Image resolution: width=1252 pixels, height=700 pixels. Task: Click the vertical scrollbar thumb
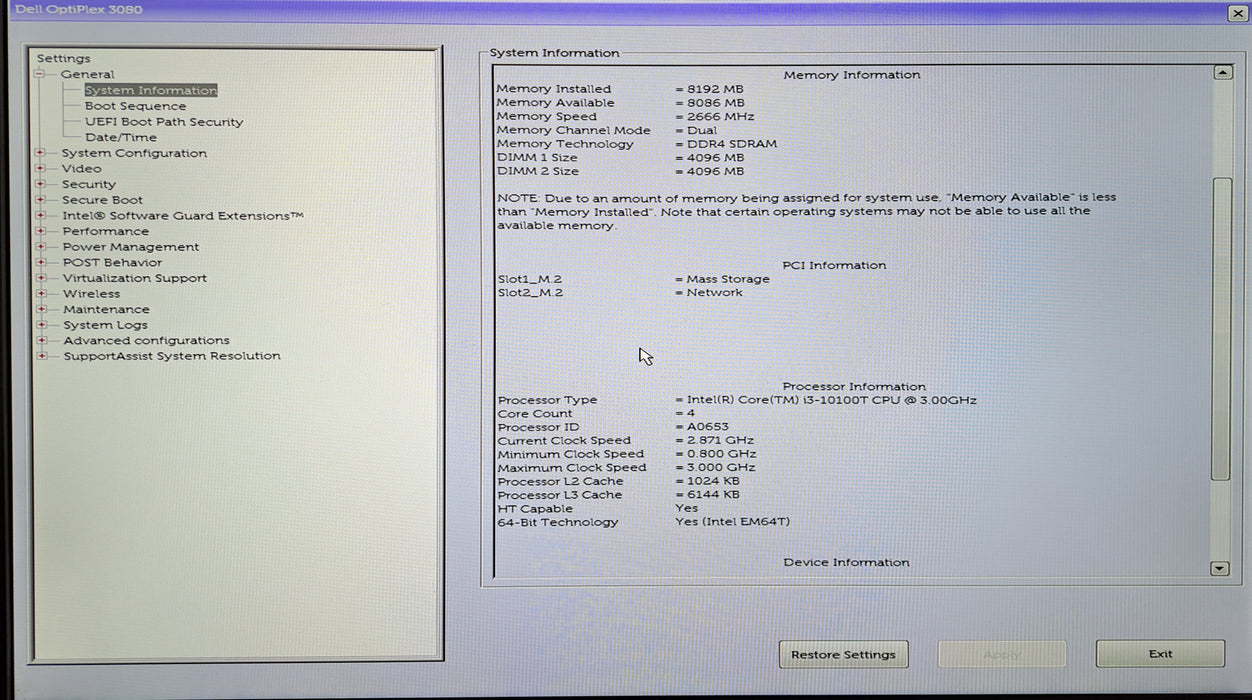[1220, 328]
